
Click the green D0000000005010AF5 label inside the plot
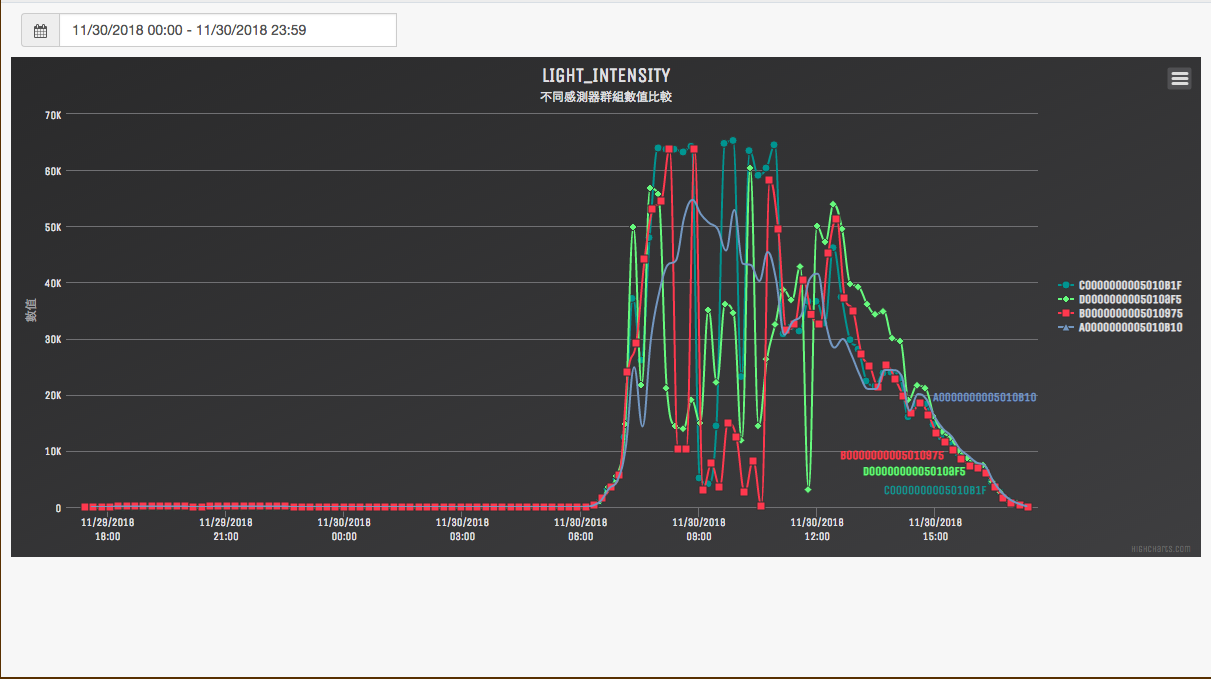(914, 471)
